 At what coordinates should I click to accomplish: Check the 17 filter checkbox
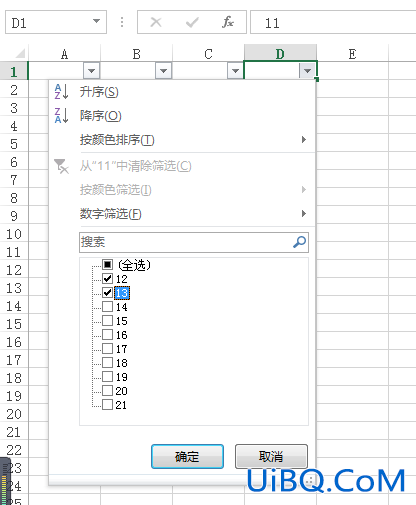pos(107,349)
